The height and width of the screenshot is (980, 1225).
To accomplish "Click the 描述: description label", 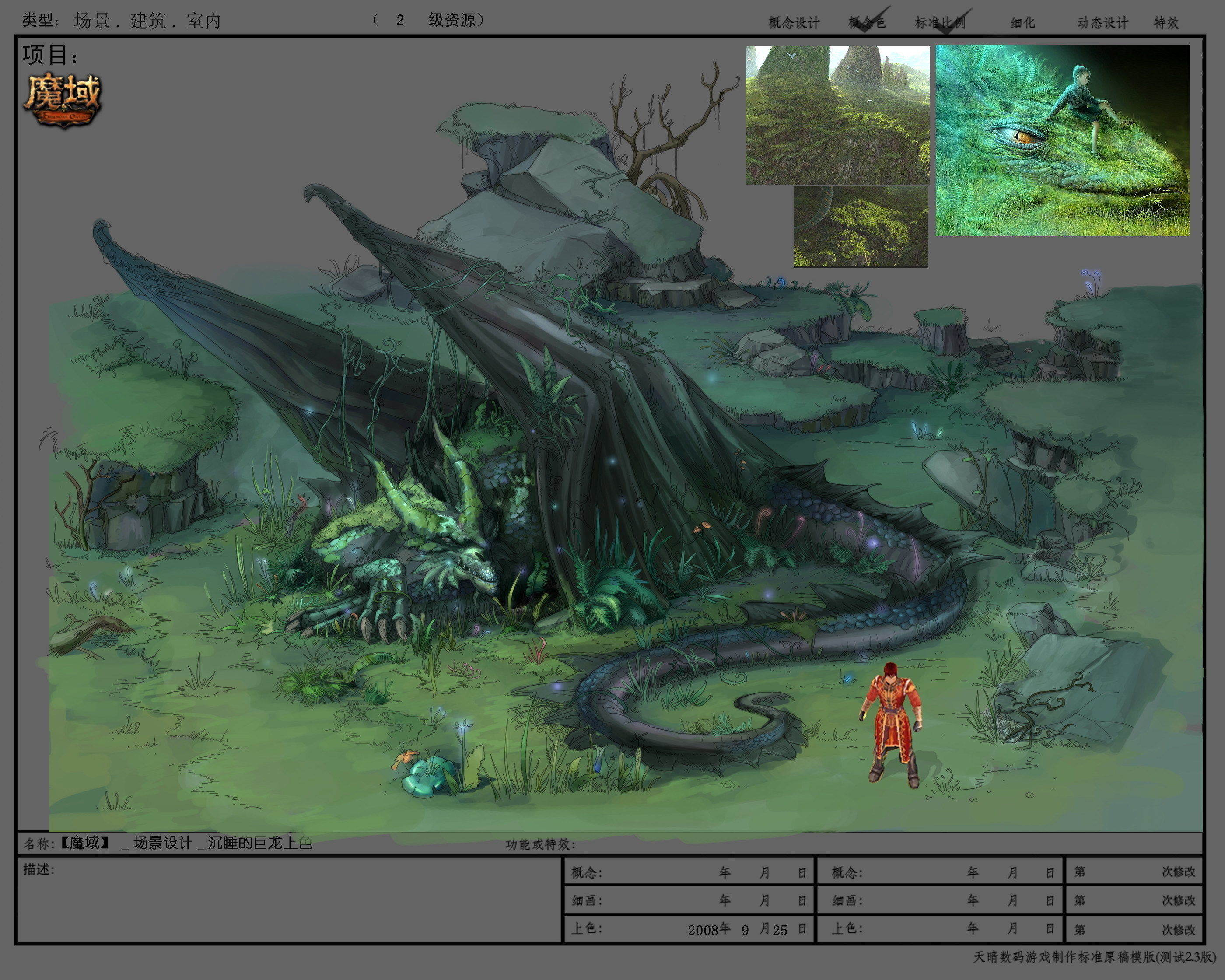I will 38,869.
